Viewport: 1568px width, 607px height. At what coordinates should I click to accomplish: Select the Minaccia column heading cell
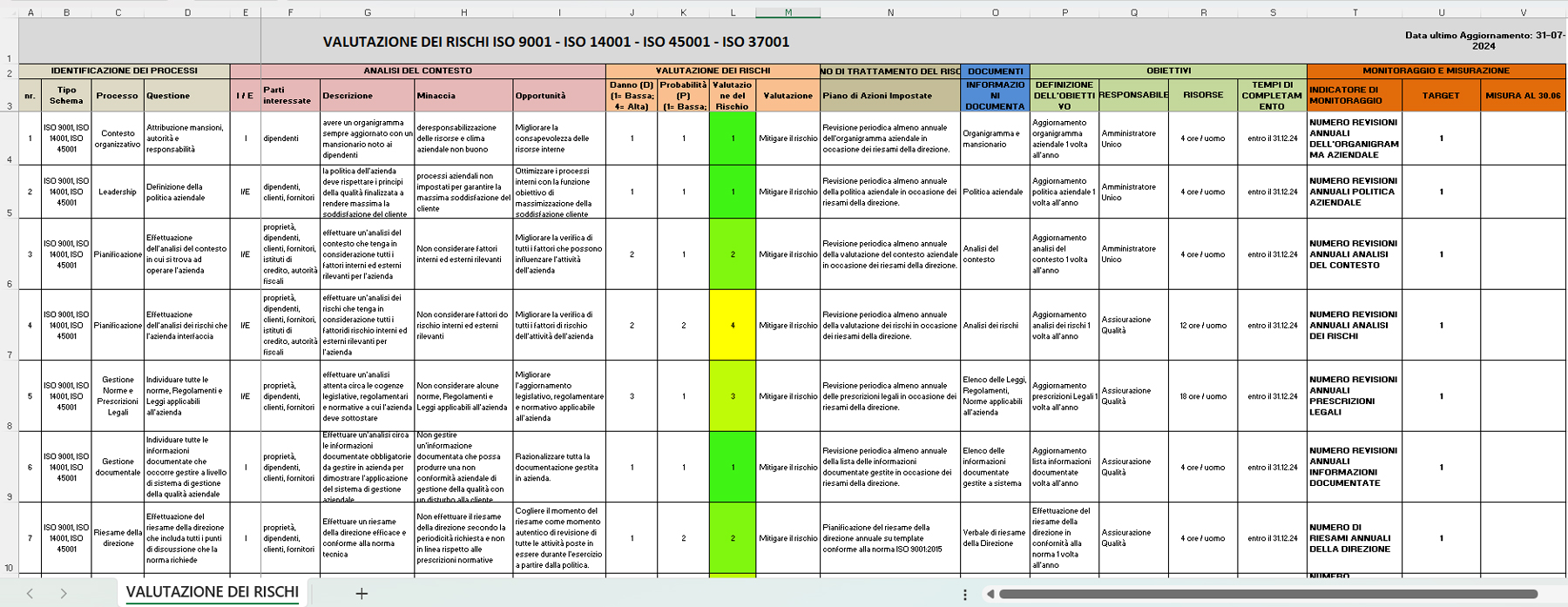click(463, 96)
